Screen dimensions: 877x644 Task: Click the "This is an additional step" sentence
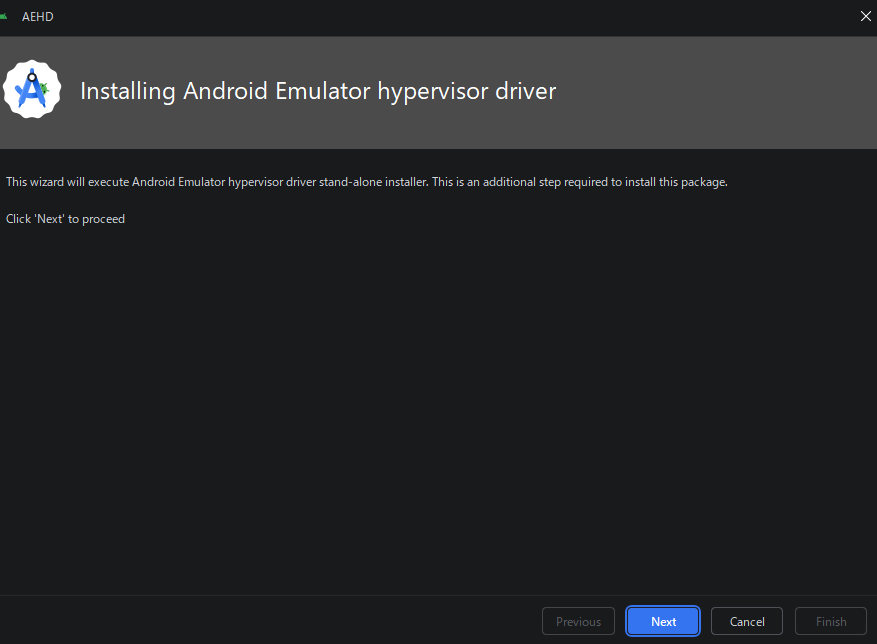(580, 182)
